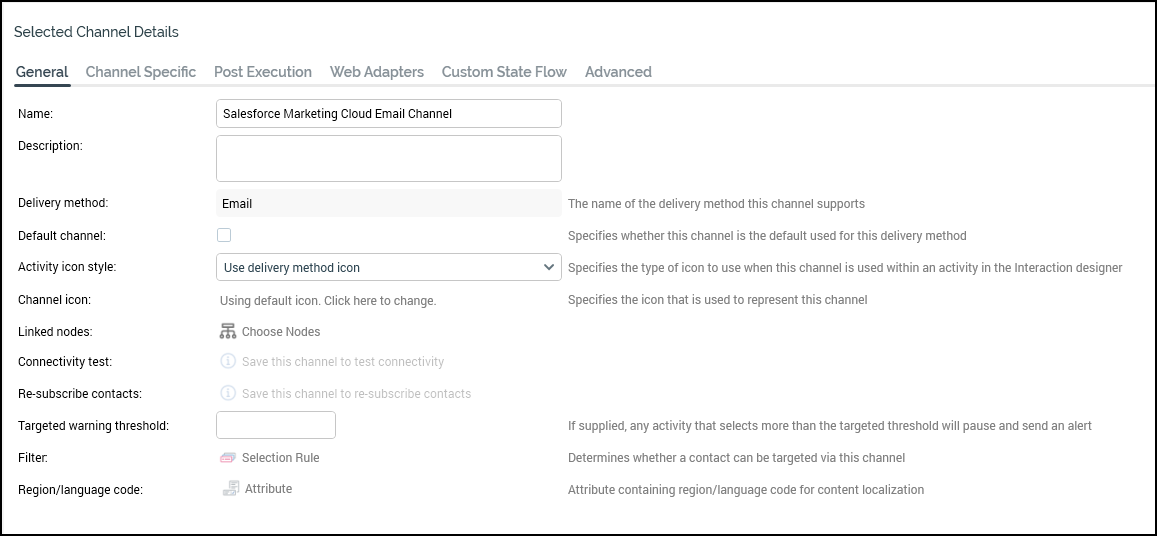Image resolution: width=1157 pixels, height=536 pixels.
Task: Click the Selection Rule link text
Action: tap(280, 458)
